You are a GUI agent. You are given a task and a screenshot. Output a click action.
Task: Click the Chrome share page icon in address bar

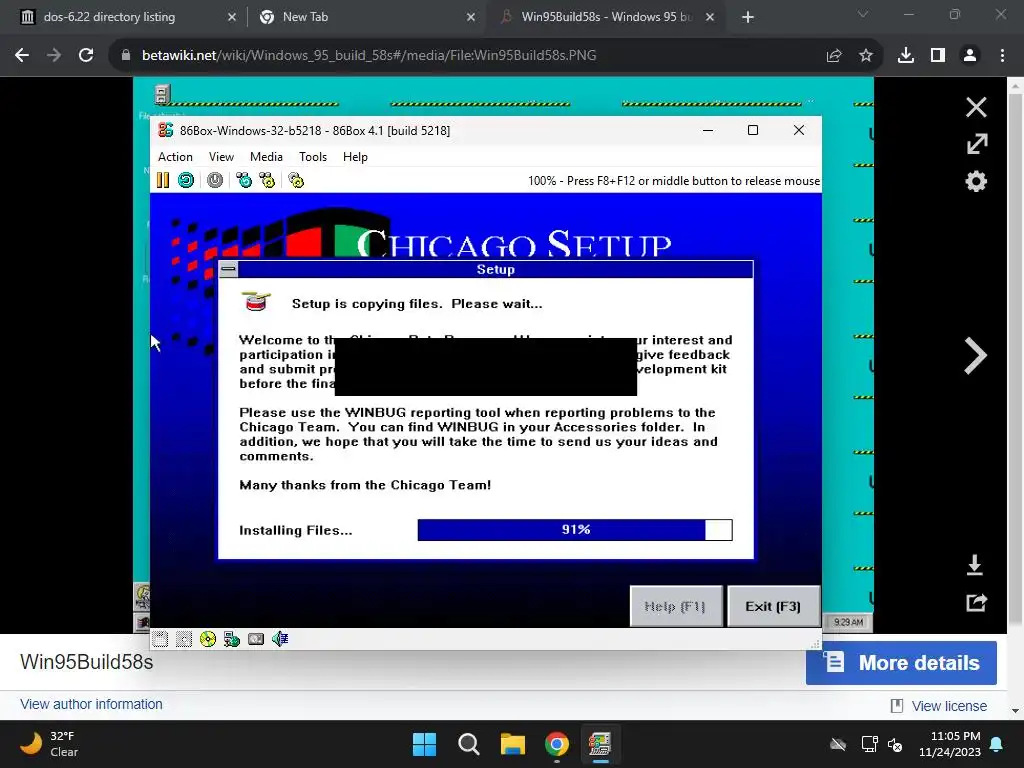[834, 56]
